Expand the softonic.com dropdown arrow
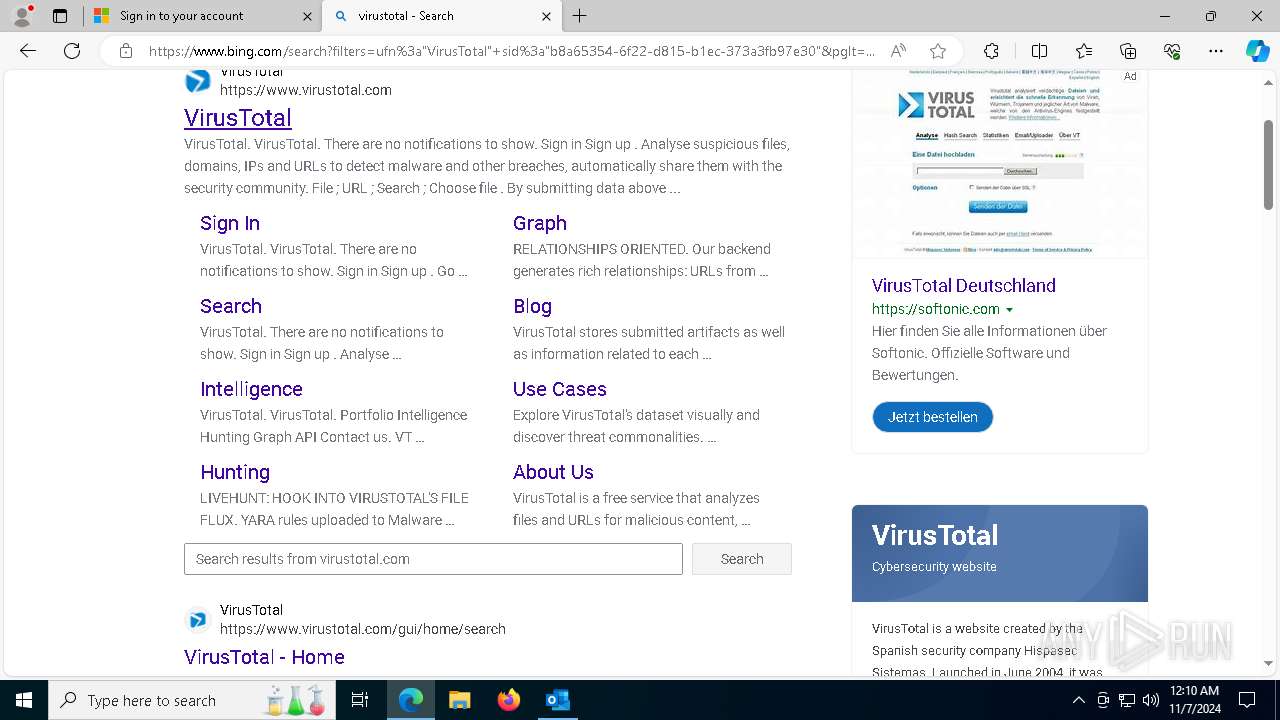This screenshot has height=720, width=1280. pyautogui.click(x=1009, y=310)
